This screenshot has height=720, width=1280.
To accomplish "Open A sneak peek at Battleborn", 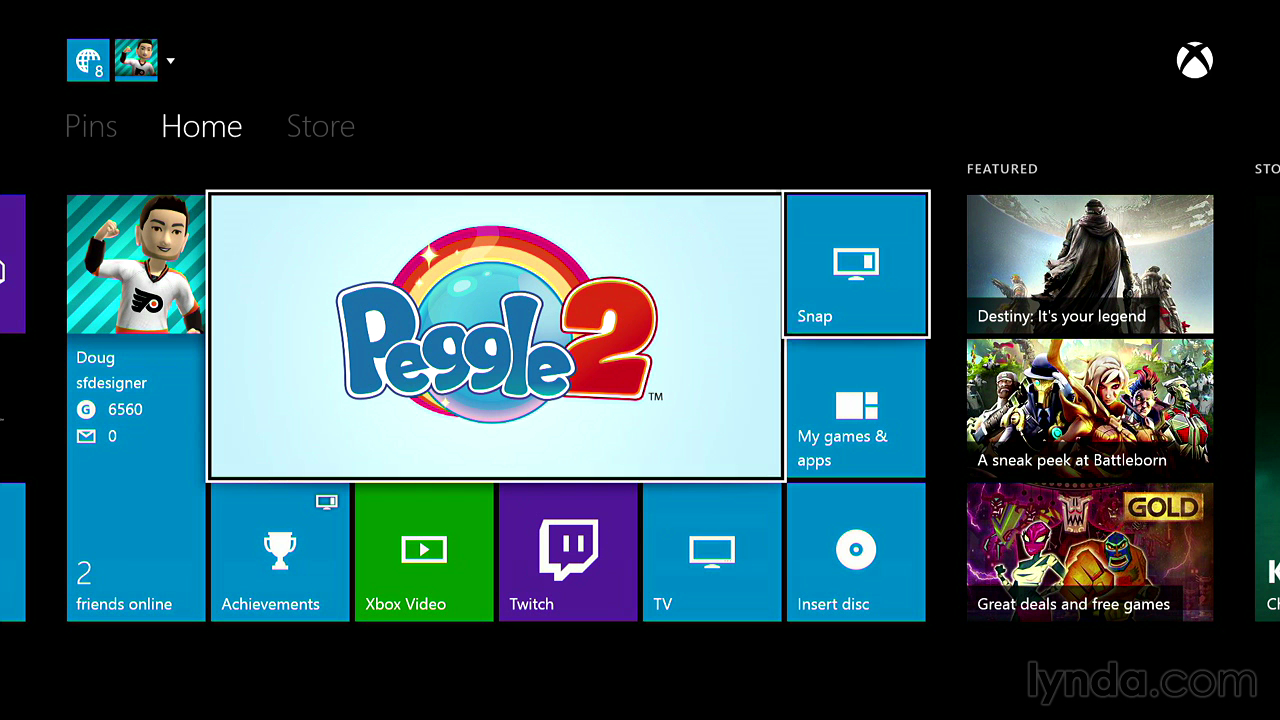I will tap(1090, 408).
